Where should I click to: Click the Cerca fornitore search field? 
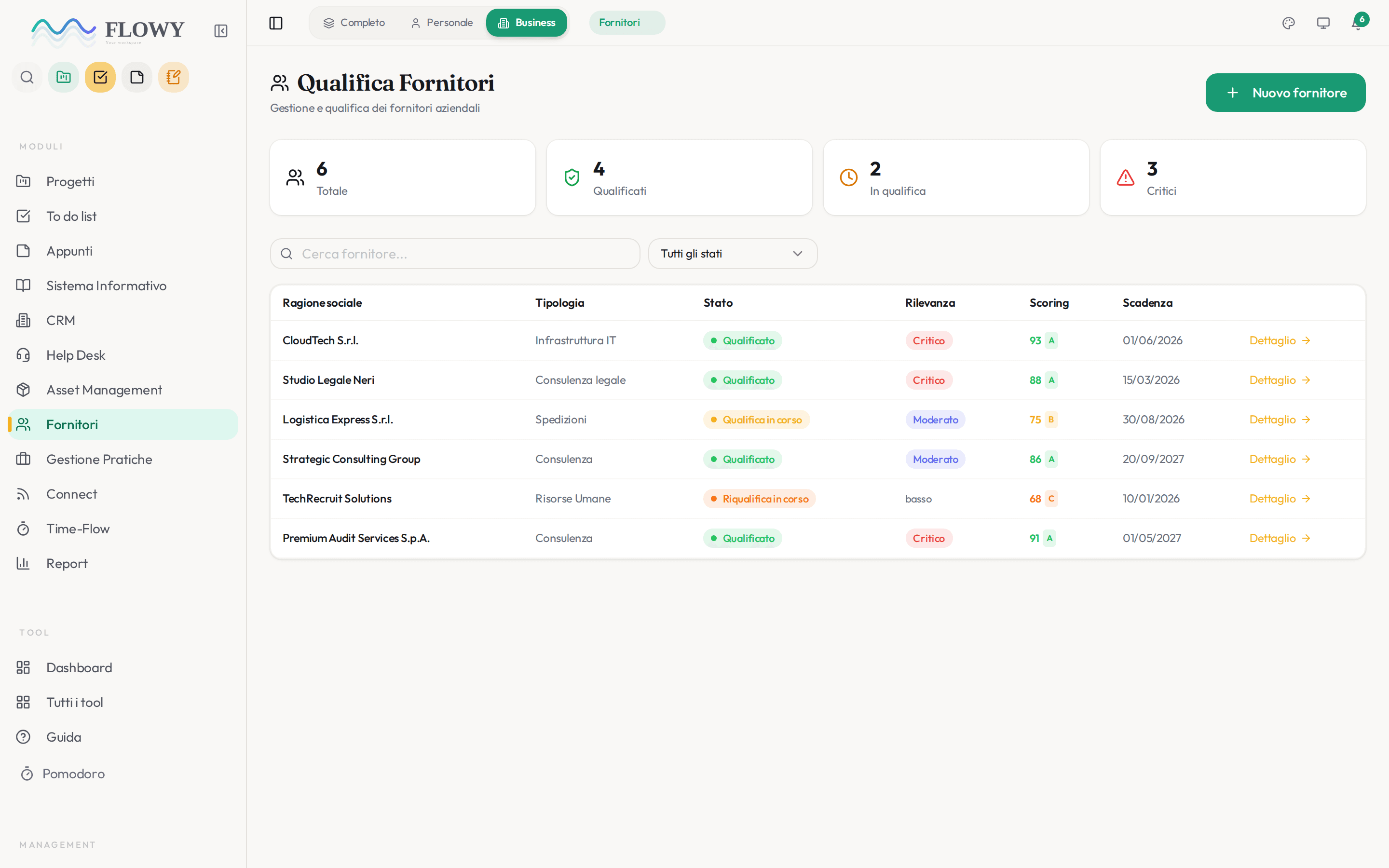[455, 254]
